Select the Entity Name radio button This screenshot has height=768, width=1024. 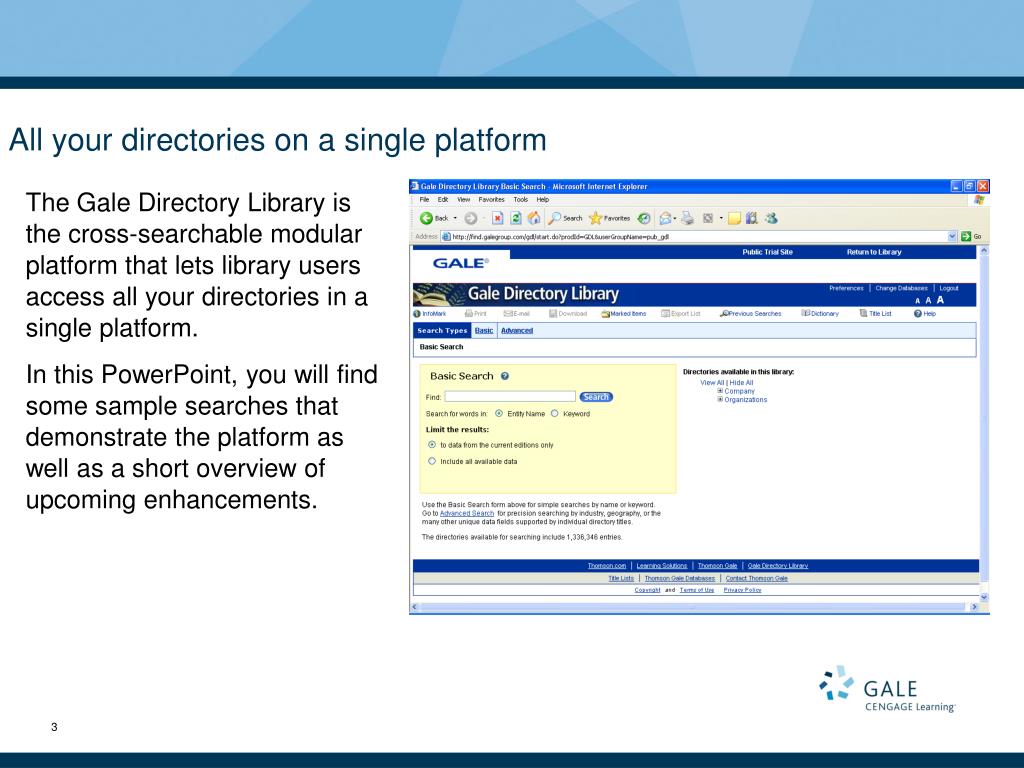pos(499,413)
